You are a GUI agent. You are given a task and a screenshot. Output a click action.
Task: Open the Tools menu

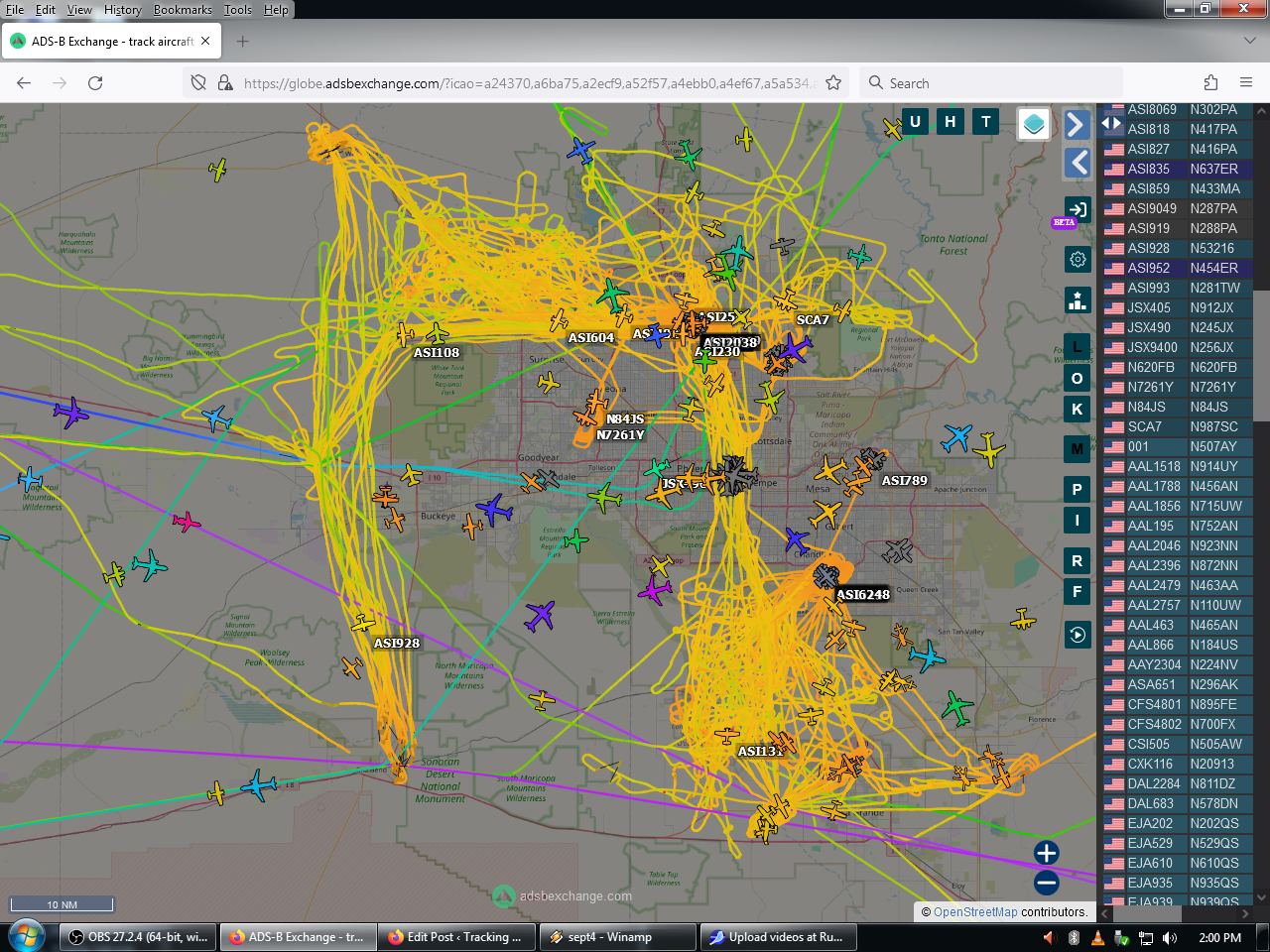(x=238, y=10)
